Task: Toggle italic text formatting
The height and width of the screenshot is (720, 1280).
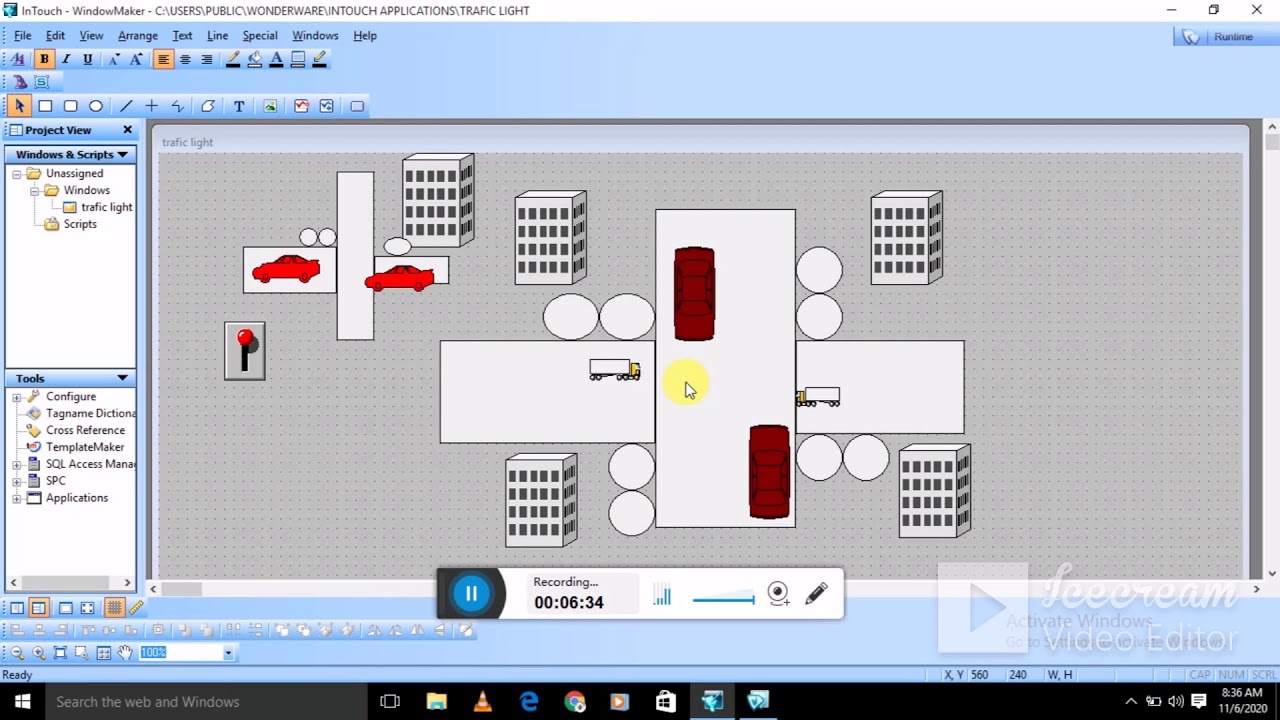Action: point(66,60)
